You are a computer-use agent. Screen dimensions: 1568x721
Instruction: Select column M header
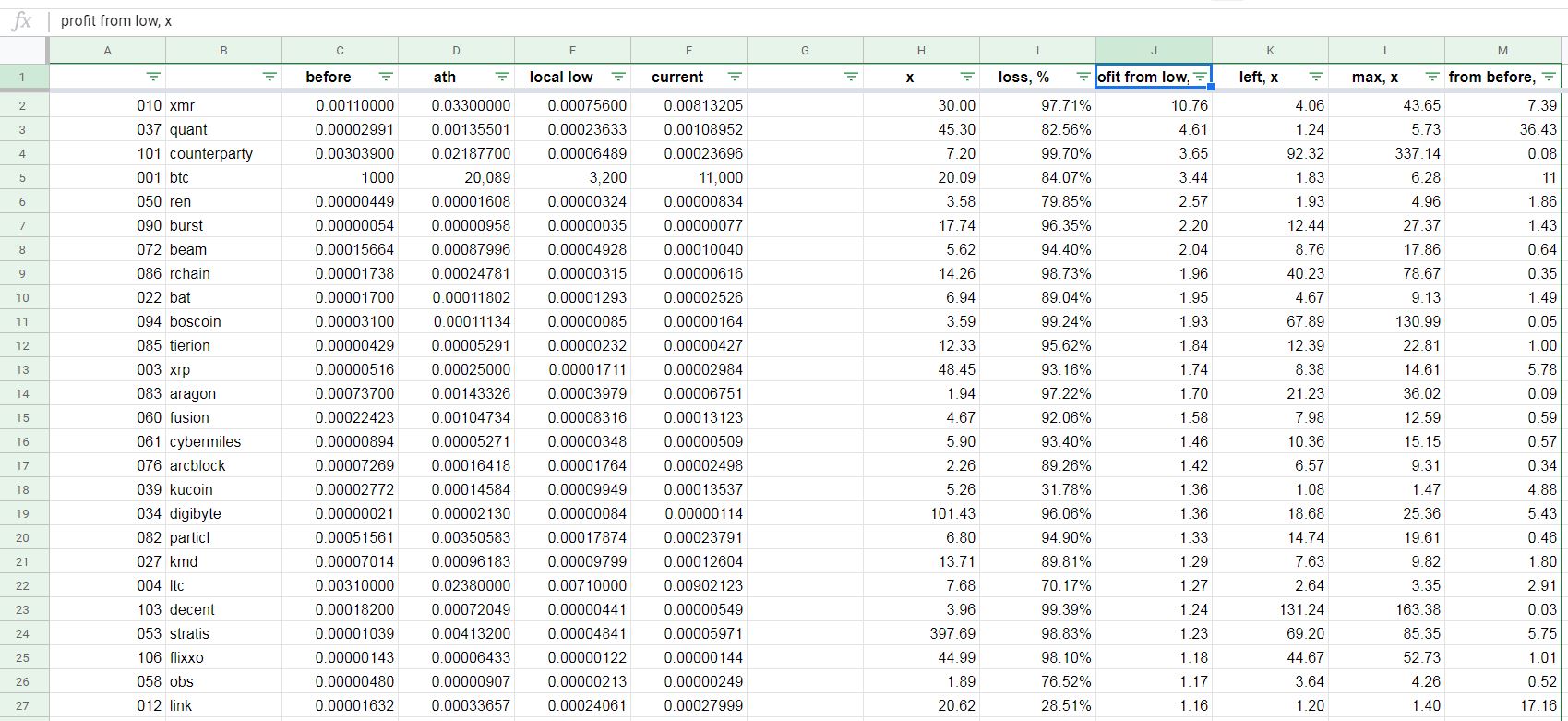coord(1502,51)
